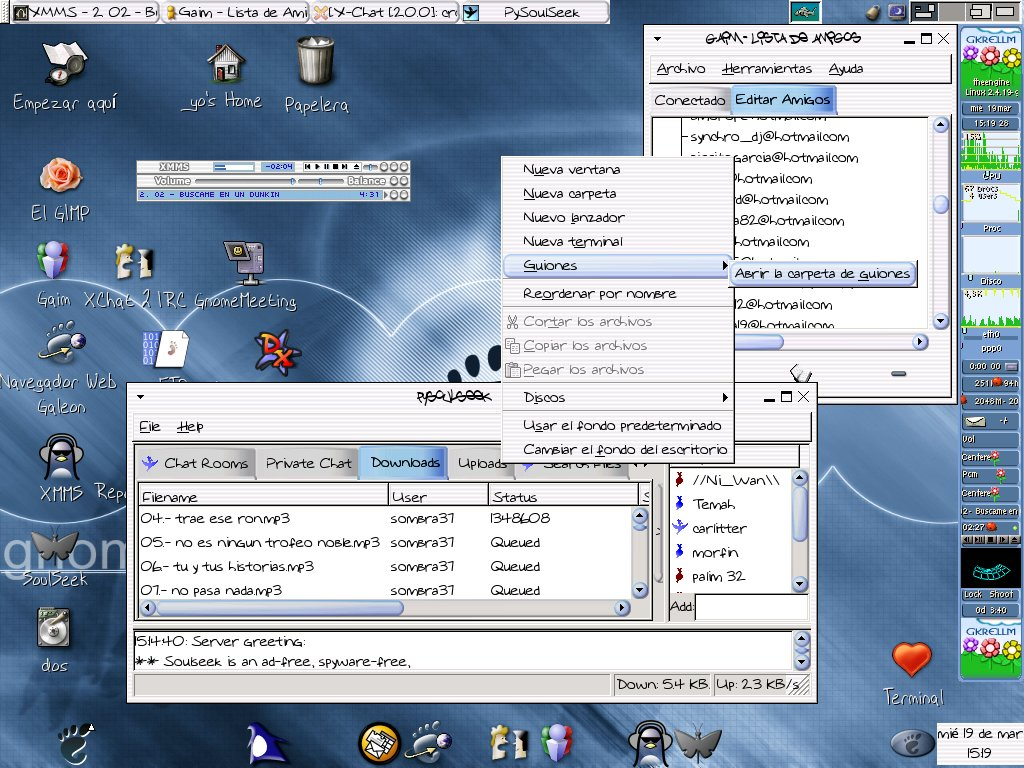Play track in XMMS player
The image size is (1024, 768).
[317, 167]
